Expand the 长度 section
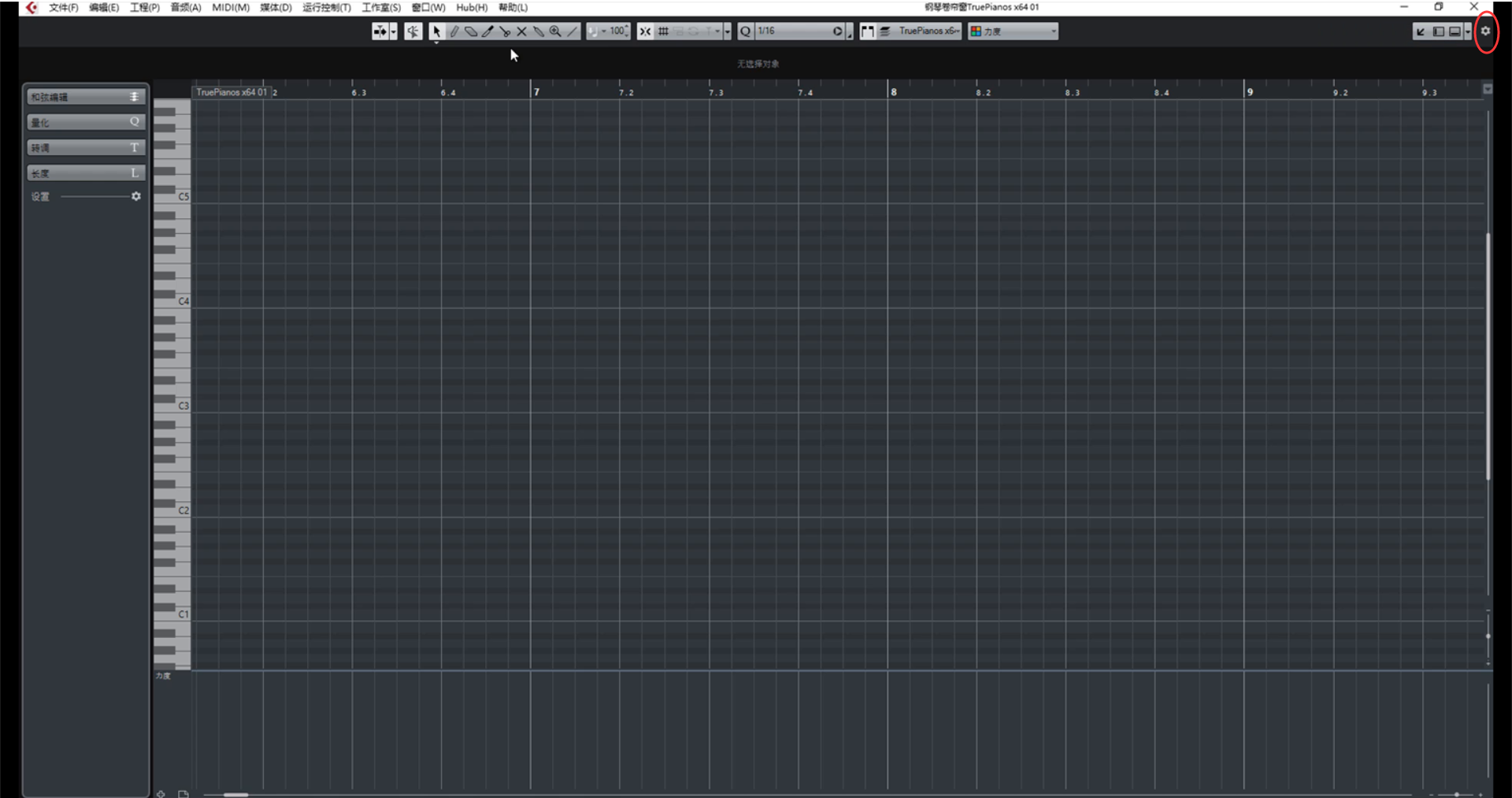1512x798 pixels. tap(86, 173)
